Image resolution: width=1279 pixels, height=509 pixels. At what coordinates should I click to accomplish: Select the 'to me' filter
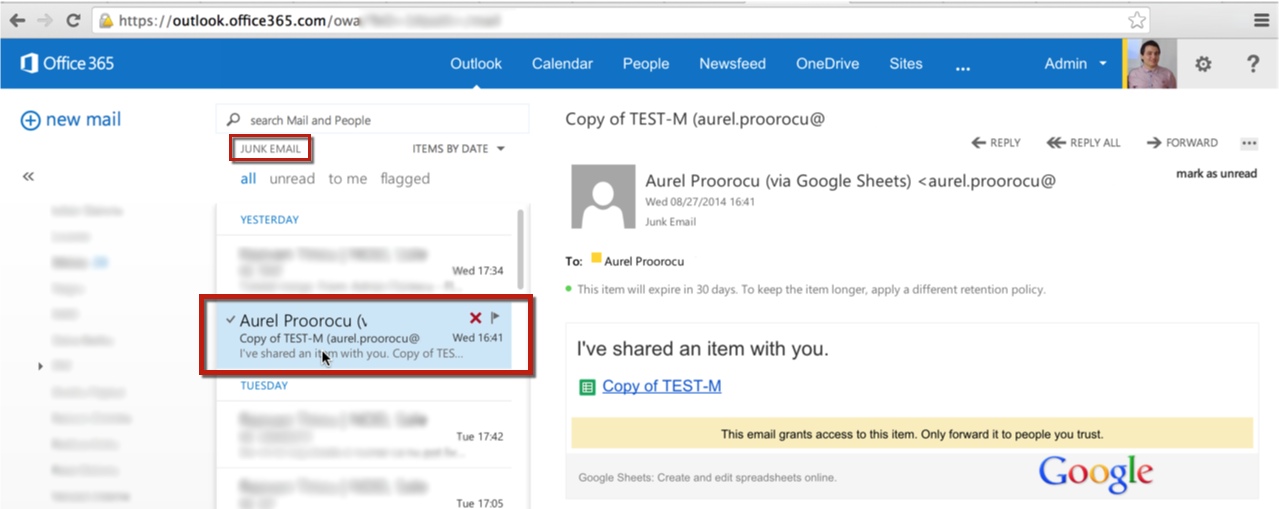point(348,179)
